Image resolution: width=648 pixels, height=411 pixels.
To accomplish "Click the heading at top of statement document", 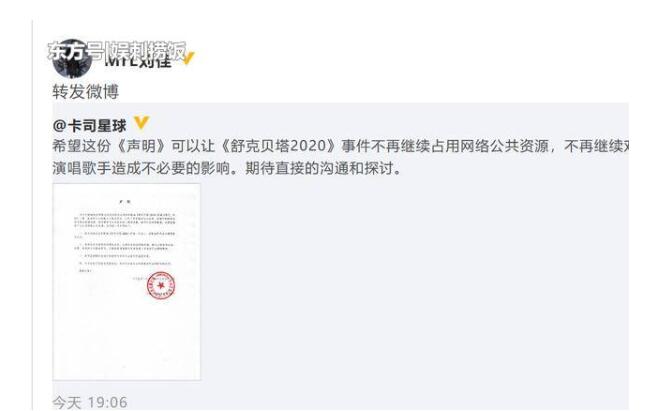I will pos(126,202).
